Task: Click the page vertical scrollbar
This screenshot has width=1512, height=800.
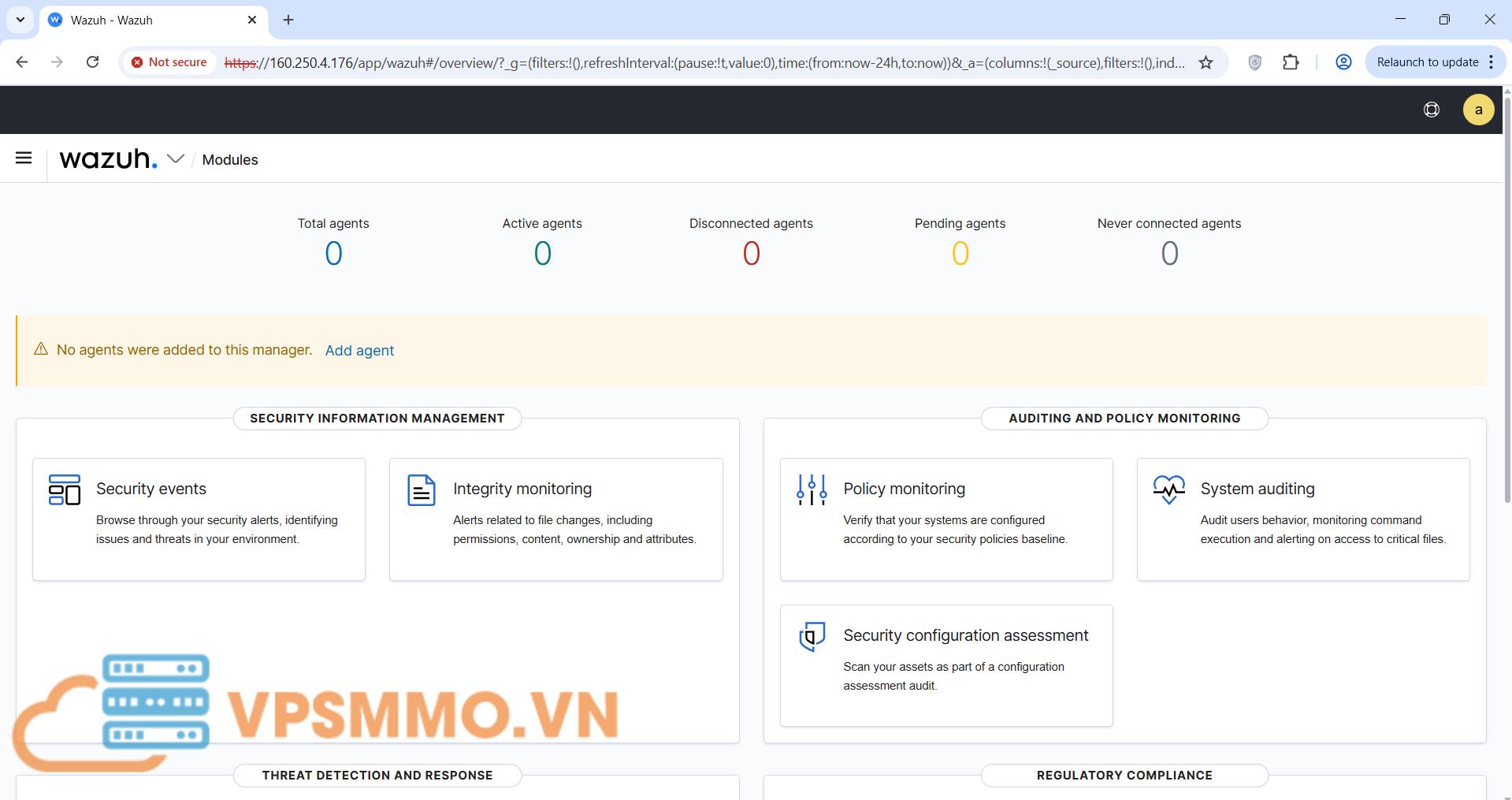Action: [x=1506, y=315]
